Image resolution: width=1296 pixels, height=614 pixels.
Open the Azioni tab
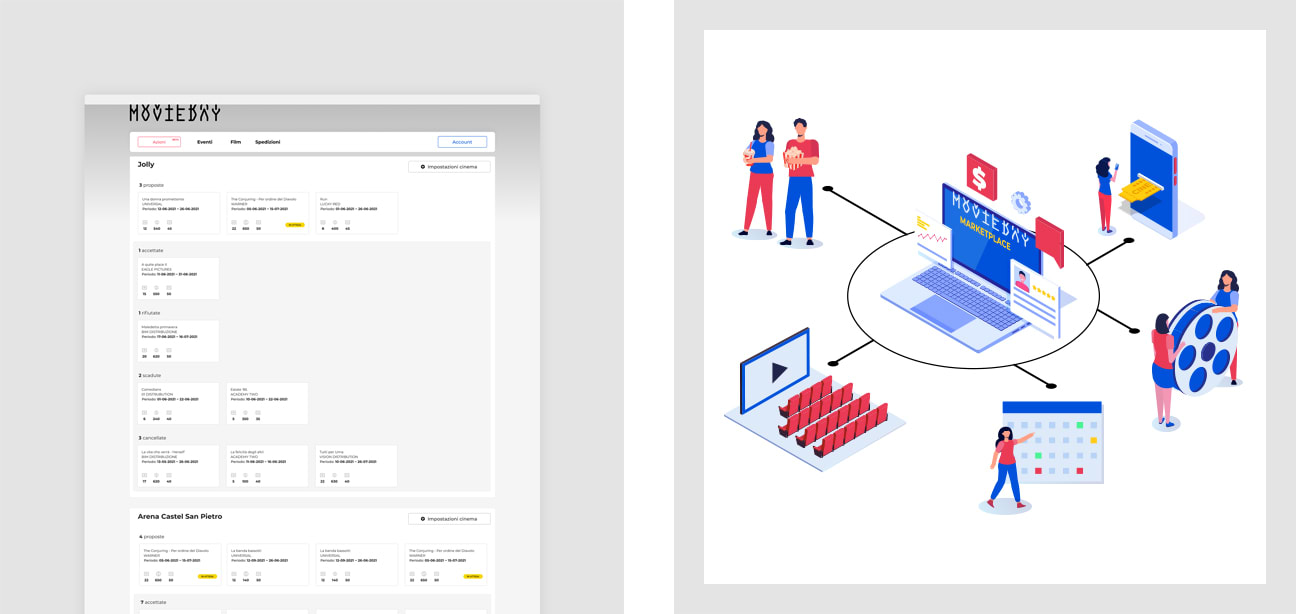[x=159, y=142]
